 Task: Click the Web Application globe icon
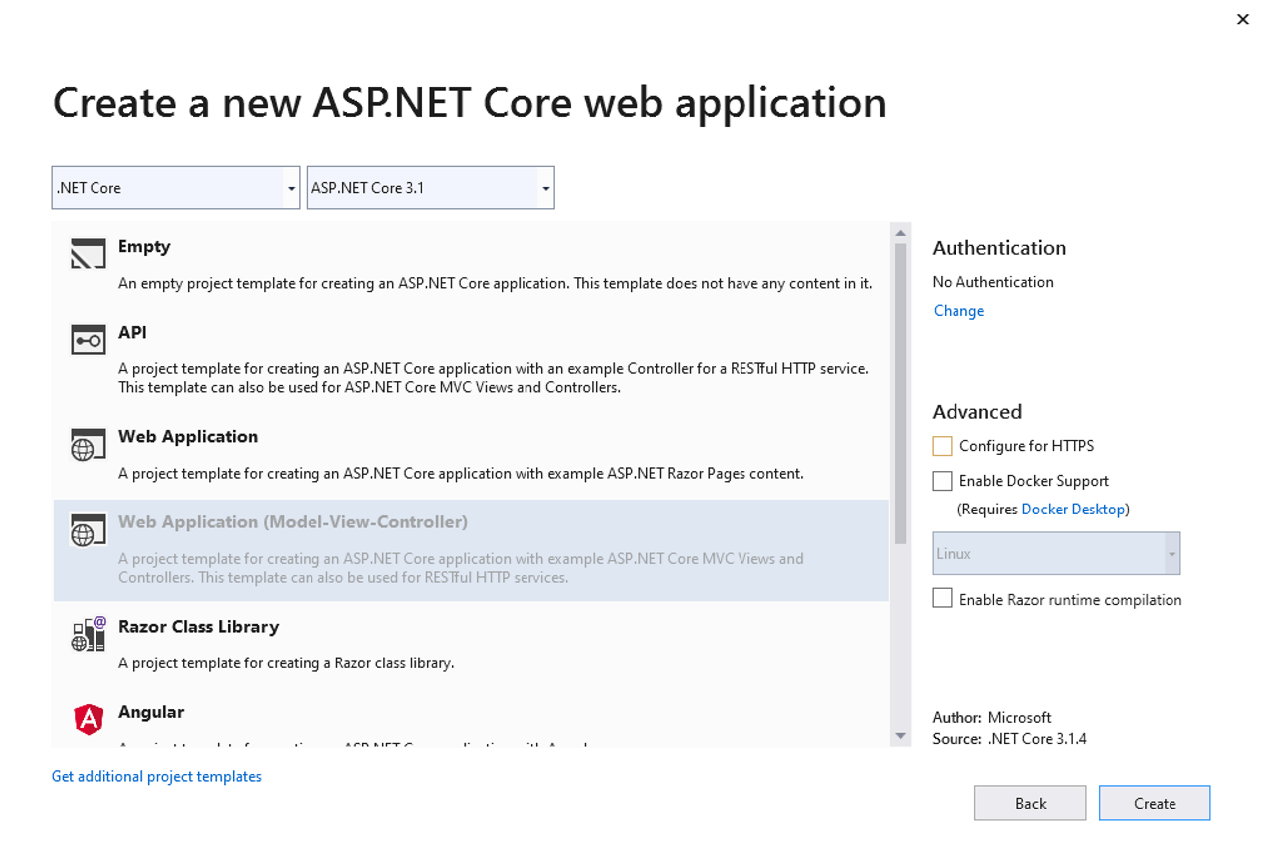click(x=88, y=445)
